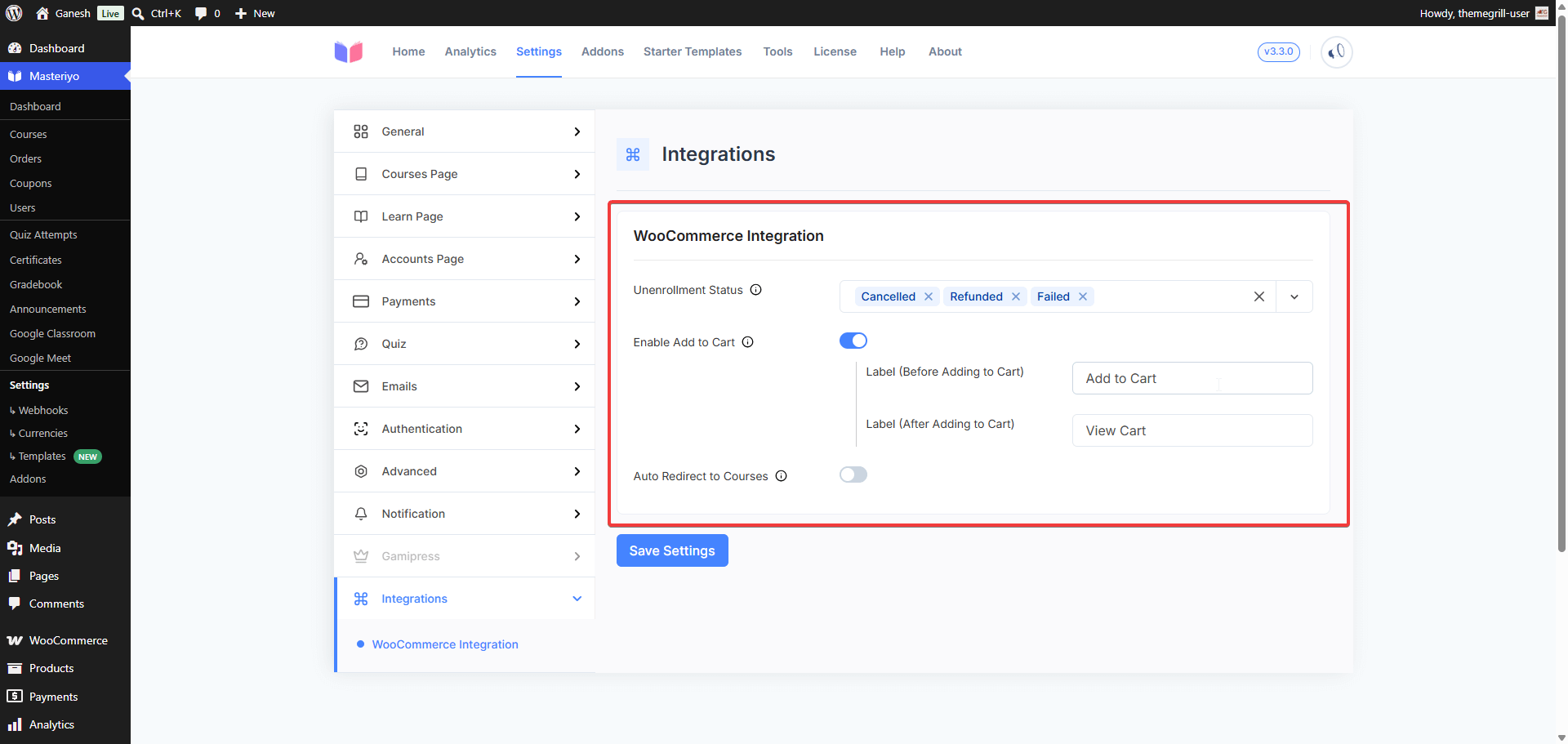Click the Notification bell icon
Screen dimensions: 1568x744
point(361,514)
